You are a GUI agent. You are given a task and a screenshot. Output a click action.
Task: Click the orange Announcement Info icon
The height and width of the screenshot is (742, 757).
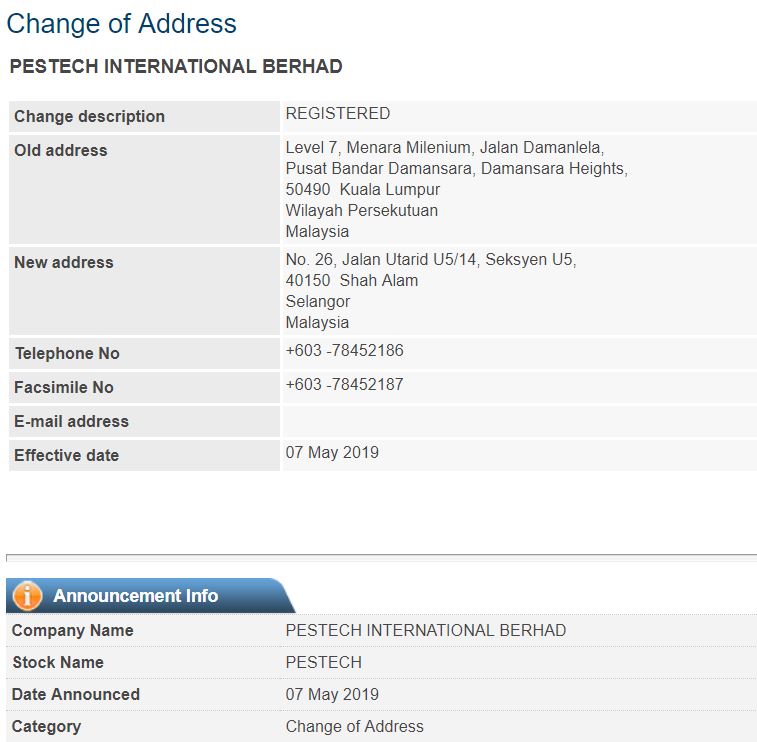(x=27, y=595)
